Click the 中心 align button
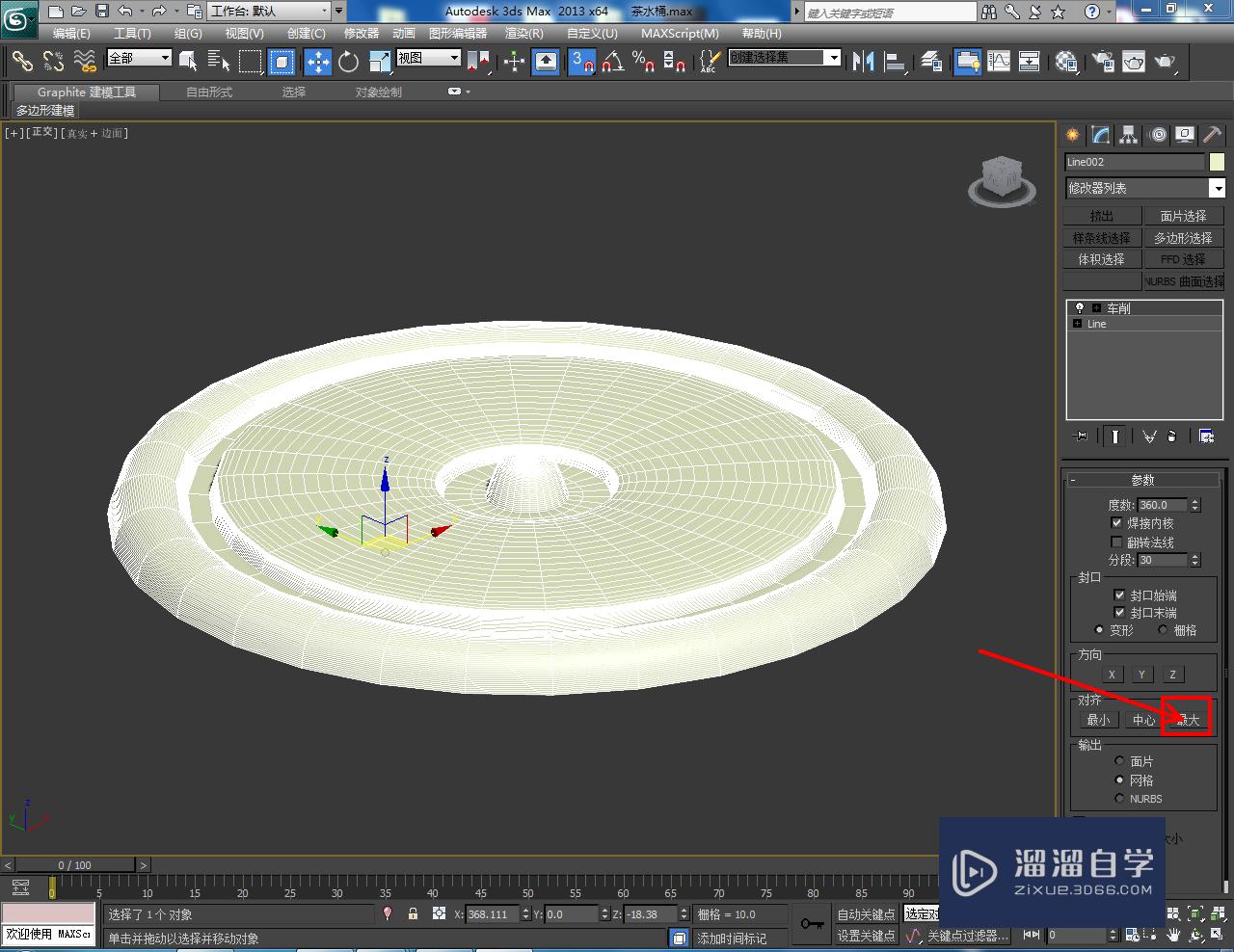Screen dimensions: 1234x952 [1143, 720]
